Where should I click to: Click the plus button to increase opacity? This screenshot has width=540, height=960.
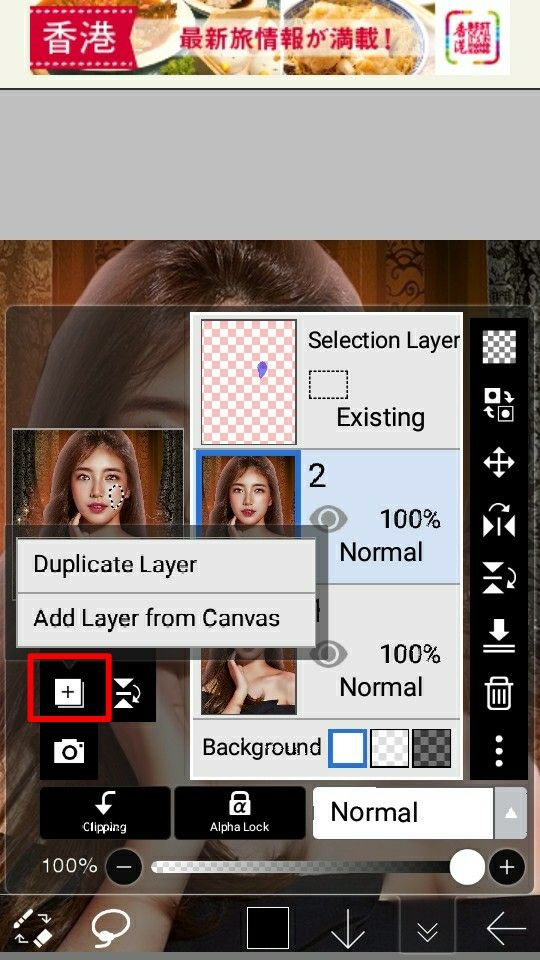506,867
